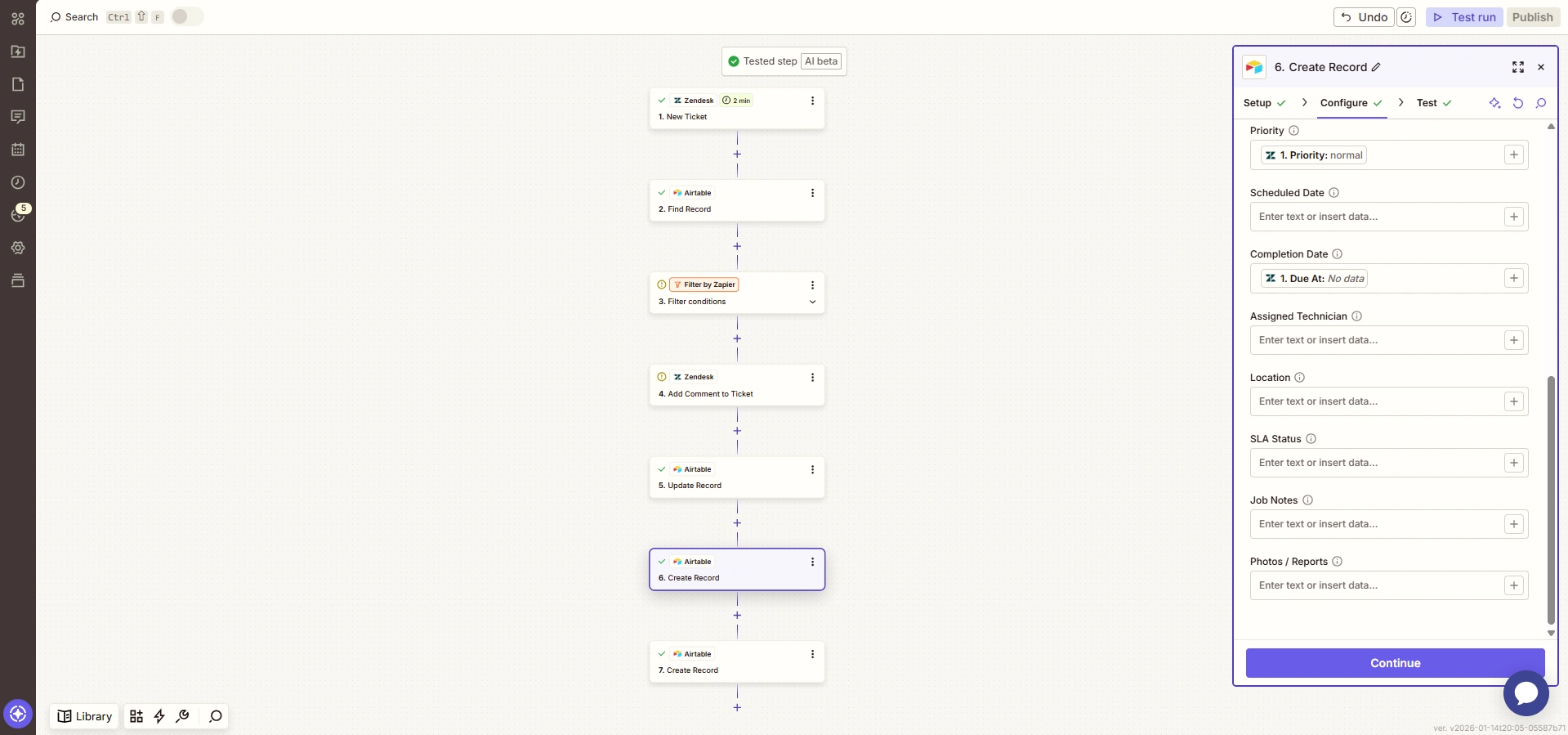Open options menu for 1. New Ticket step

pyautogui.click(x=812, y=101)
